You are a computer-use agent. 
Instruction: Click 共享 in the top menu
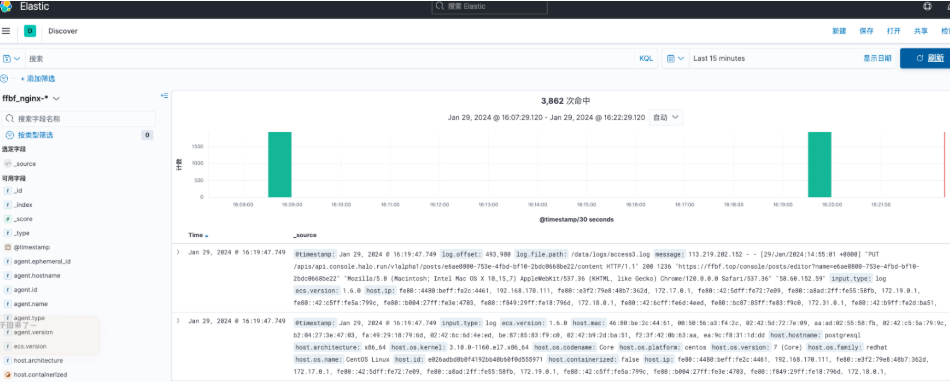(x=921, y=31)
